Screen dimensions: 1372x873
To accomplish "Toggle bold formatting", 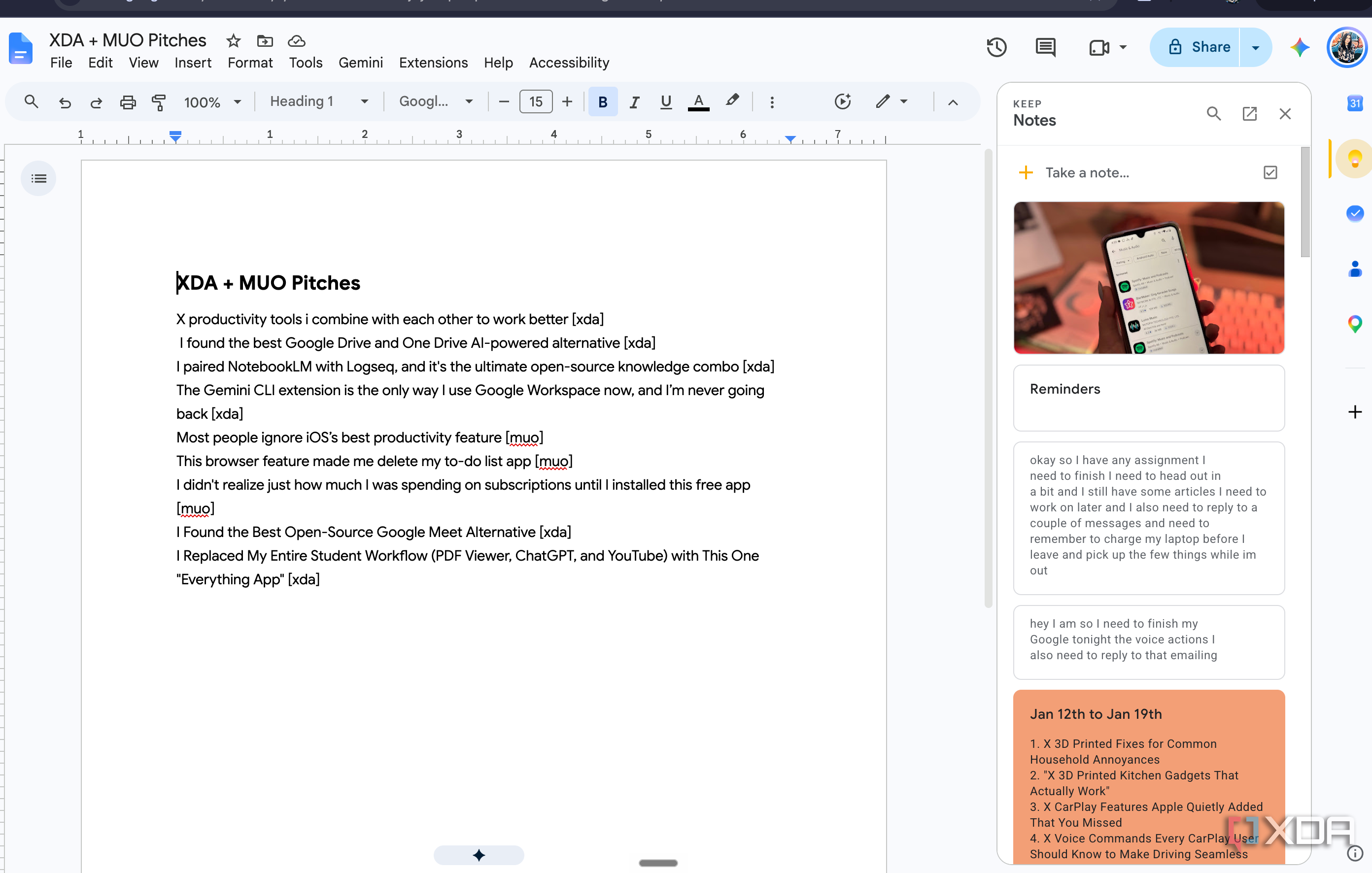I will coord(603,102).
